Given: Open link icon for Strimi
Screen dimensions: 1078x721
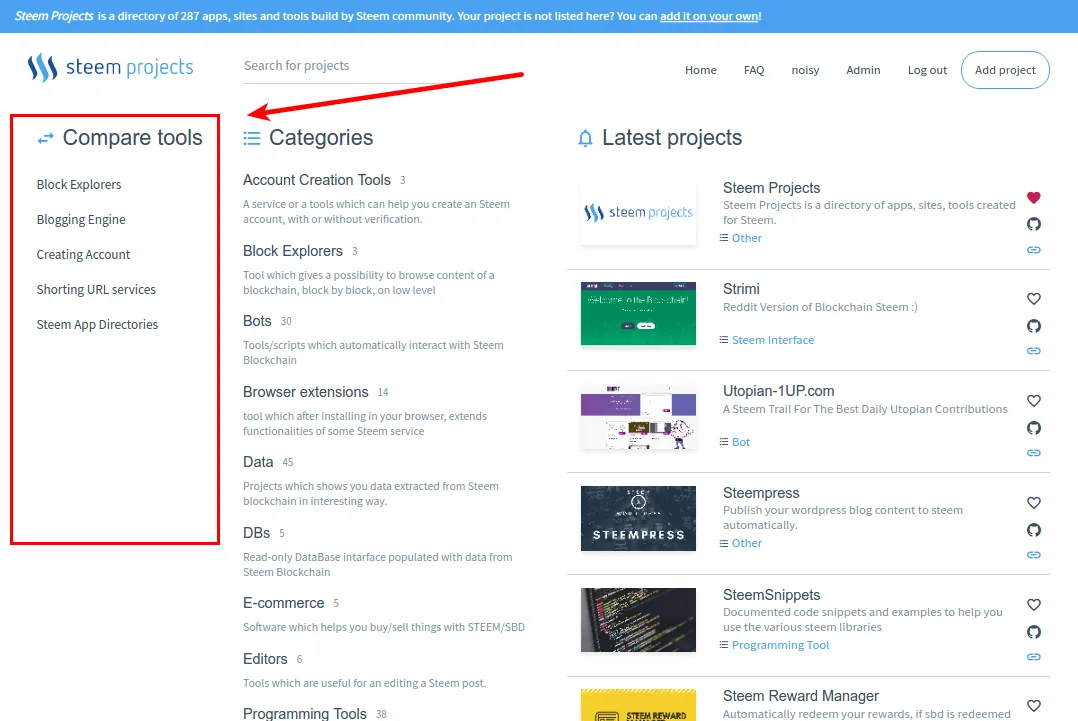Looking at the screenshot, I should [x=1033, y=351].
